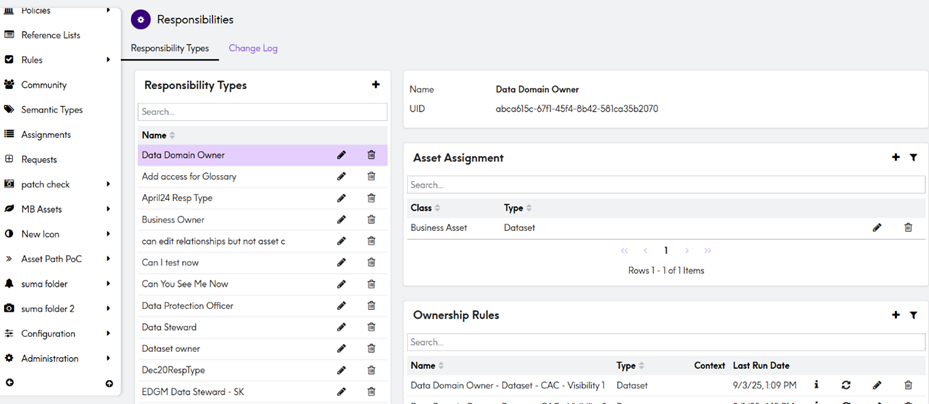Open Reference Lists from the sidebar
Screen dimensions: 929x404
tap(50, 35)
